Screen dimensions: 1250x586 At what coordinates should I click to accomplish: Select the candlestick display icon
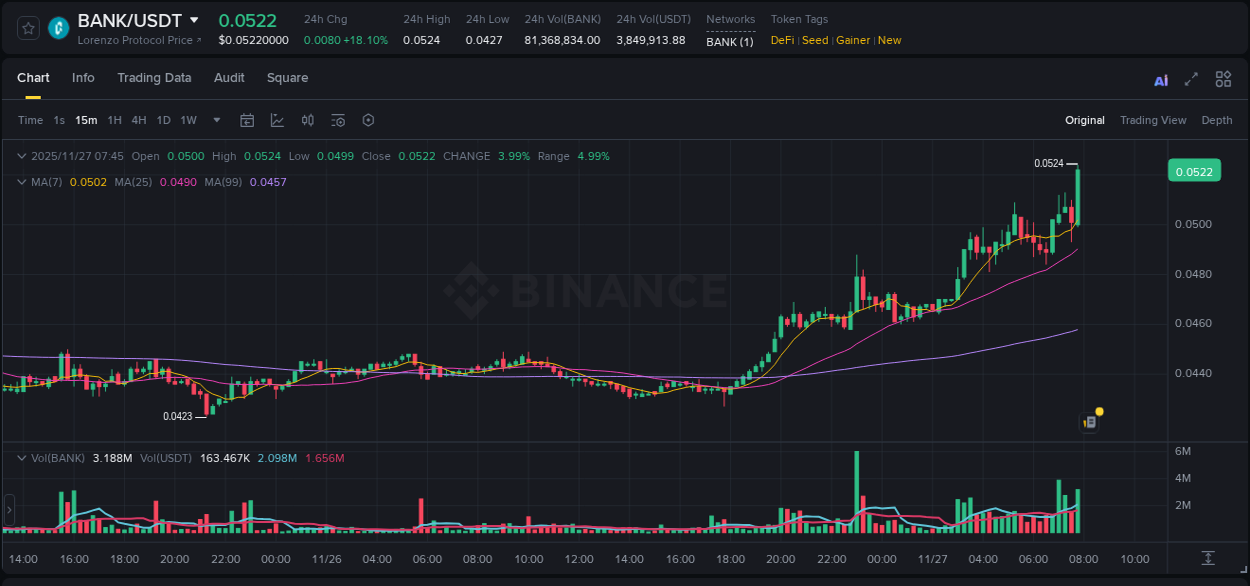pyautogui.click(x=307, y=120)
